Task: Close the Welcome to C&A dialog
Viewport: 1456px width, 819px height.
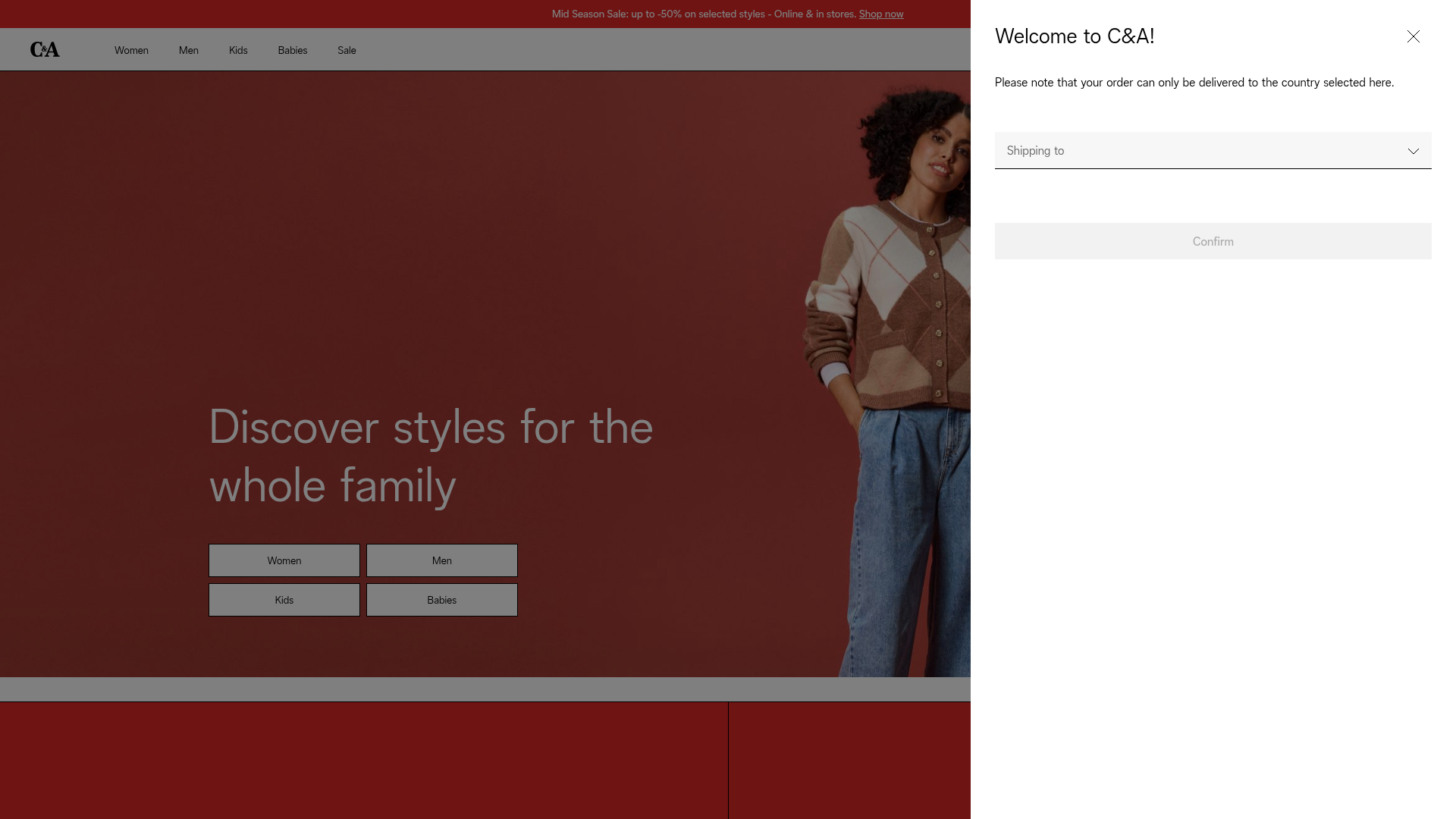Action: (1414, 36)
